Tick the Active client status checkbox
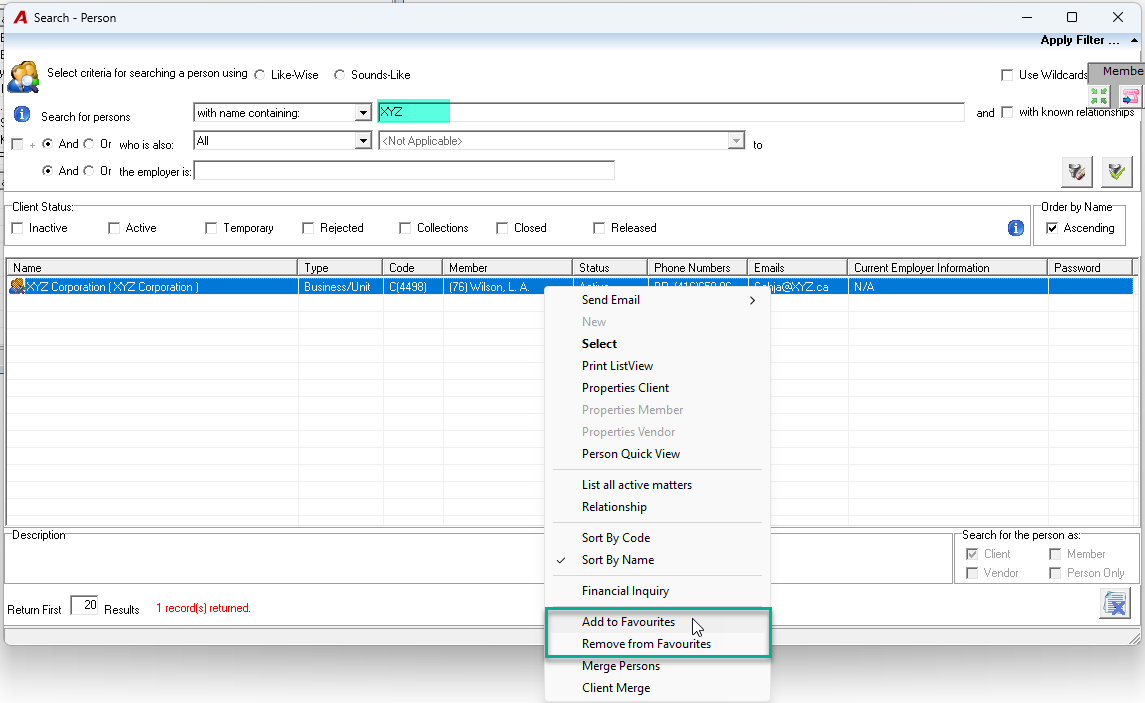This screenshot has height=703, width=1145. tap(114, 228)
